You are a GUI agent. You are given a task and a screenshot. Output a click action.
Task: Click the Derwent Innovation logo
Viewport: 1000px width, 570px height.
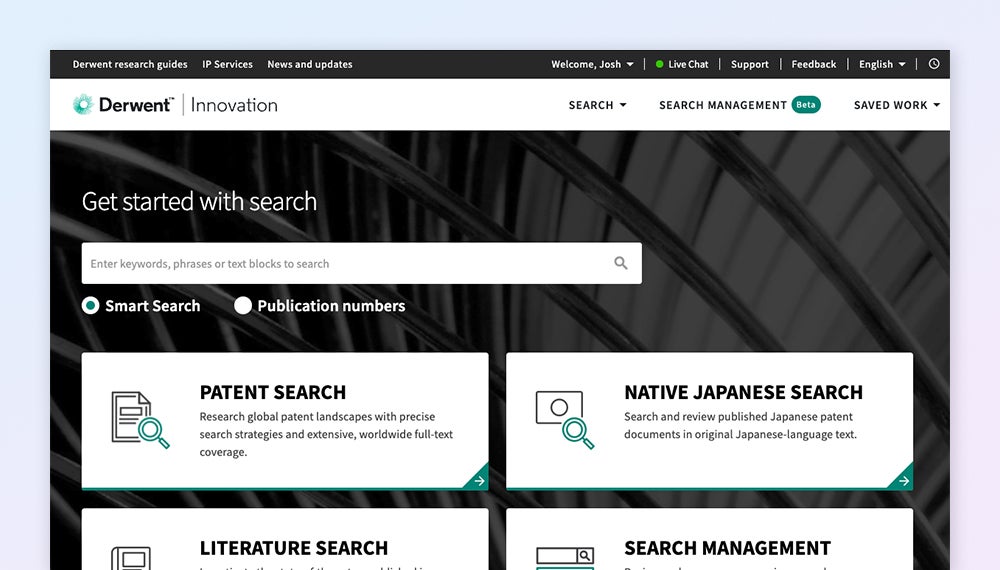(175, 105)
